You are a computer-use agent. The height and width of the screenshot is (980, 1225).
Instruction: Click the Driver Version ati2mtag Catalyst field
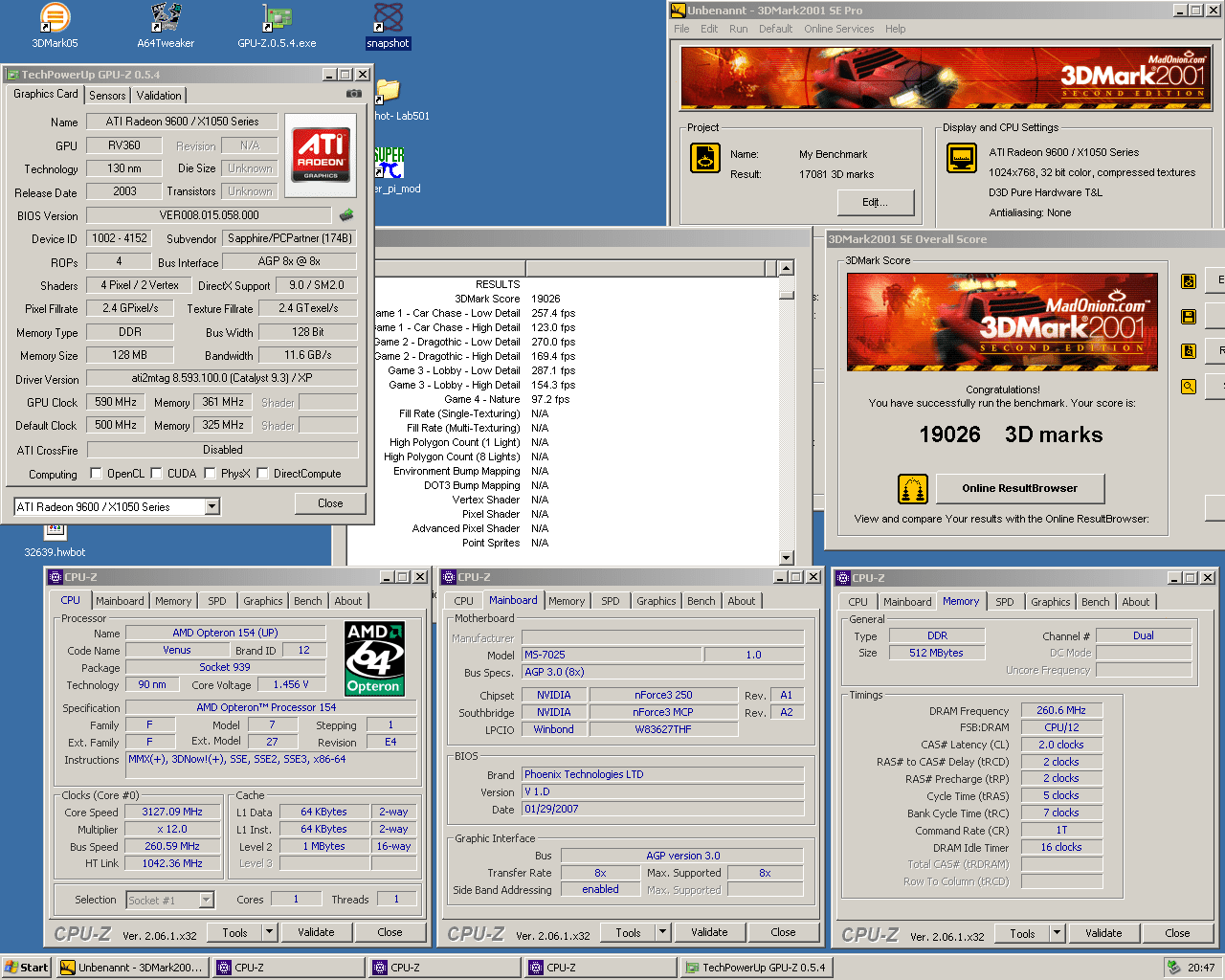tap(222, 378)
